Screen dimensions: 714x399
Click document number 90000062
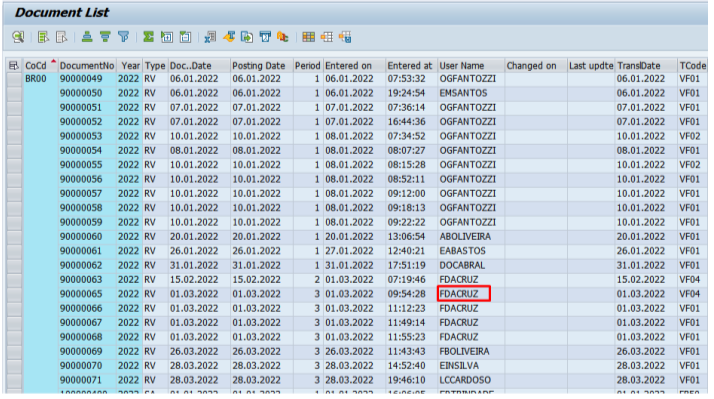point(81,266)
